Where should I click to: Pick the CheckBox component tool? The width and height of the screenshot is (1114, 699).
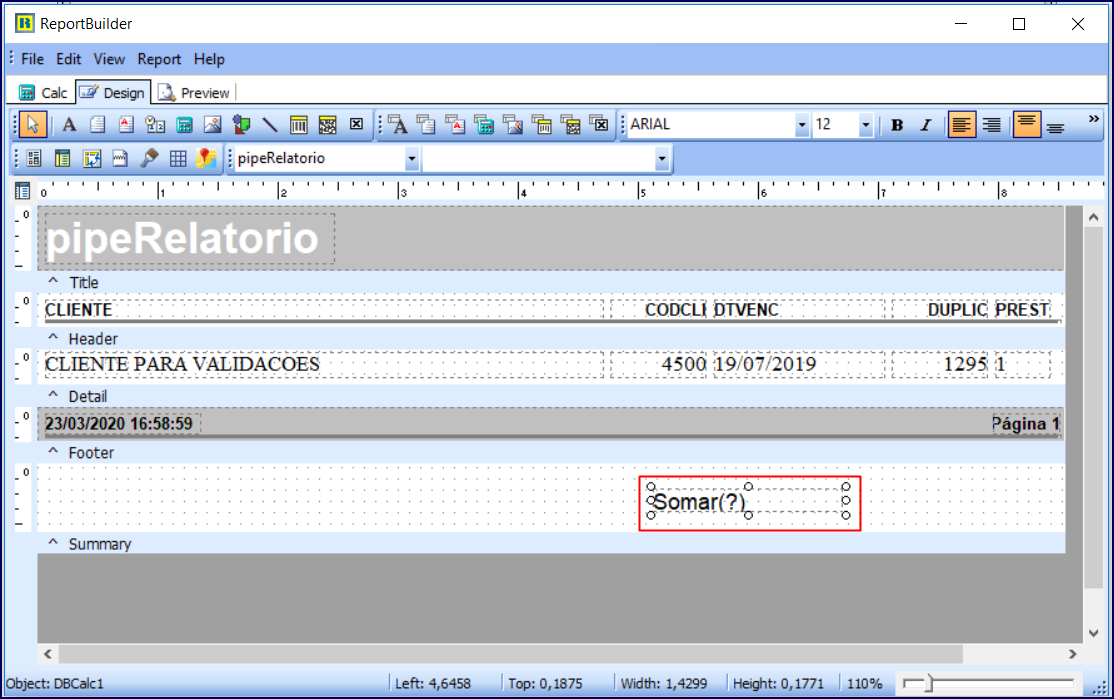356,125
